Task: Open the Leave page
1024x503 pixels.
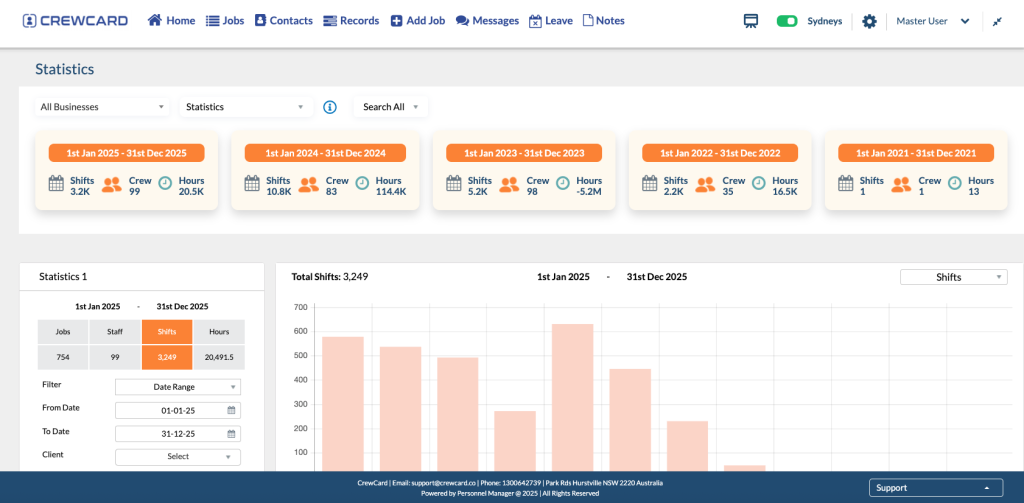Action: 551,21
